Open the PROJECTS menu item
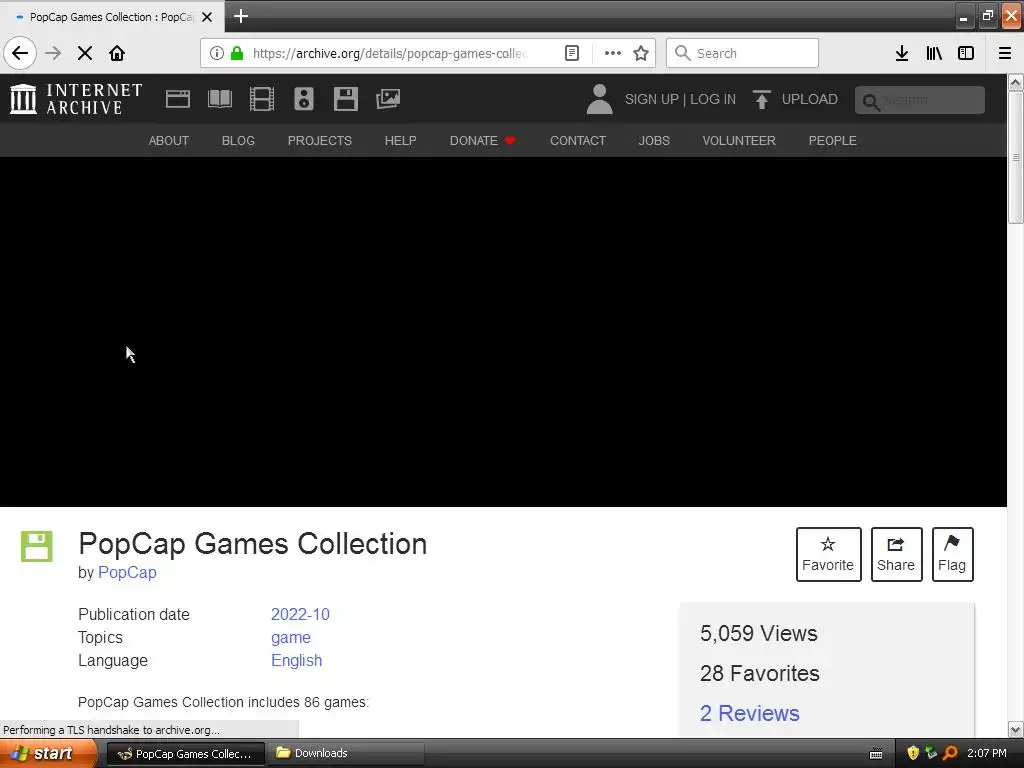 (x=320, y=140)
